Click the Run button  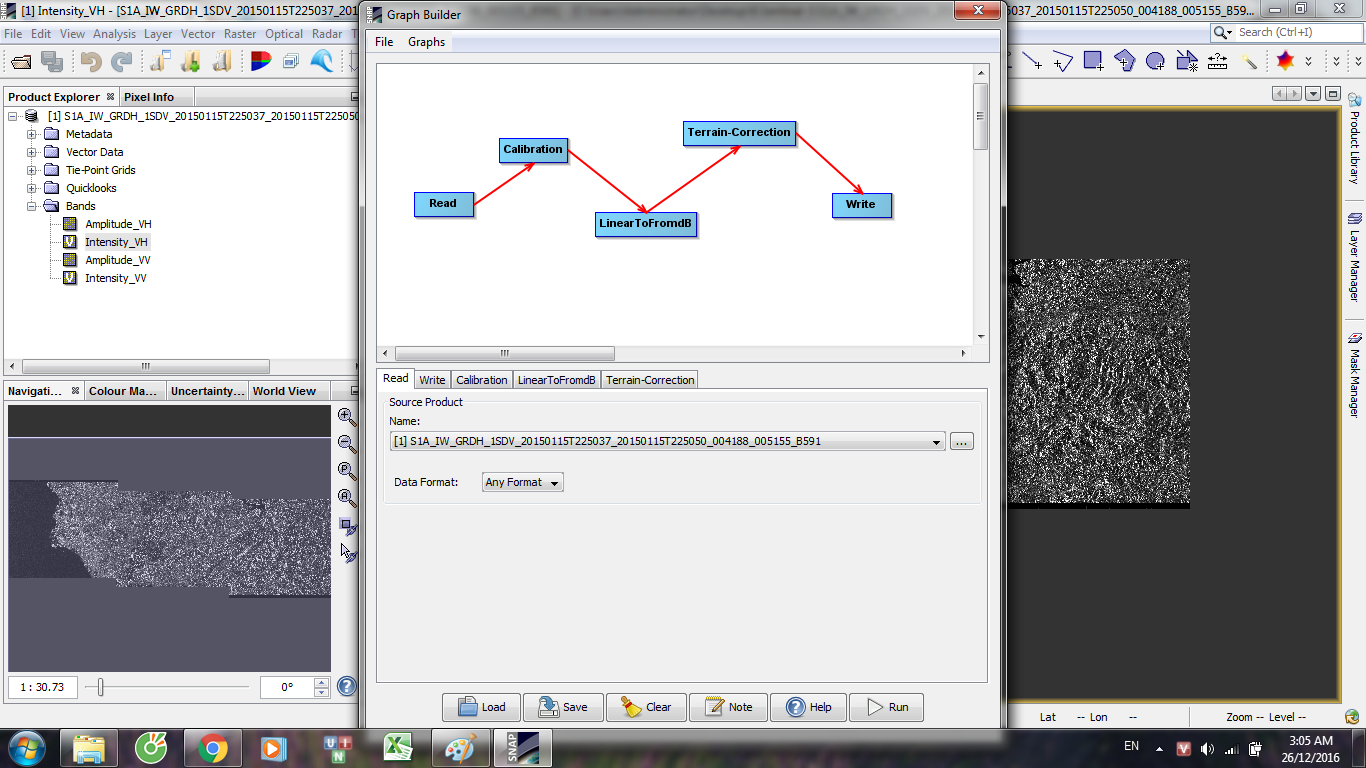tap(886, 707)
